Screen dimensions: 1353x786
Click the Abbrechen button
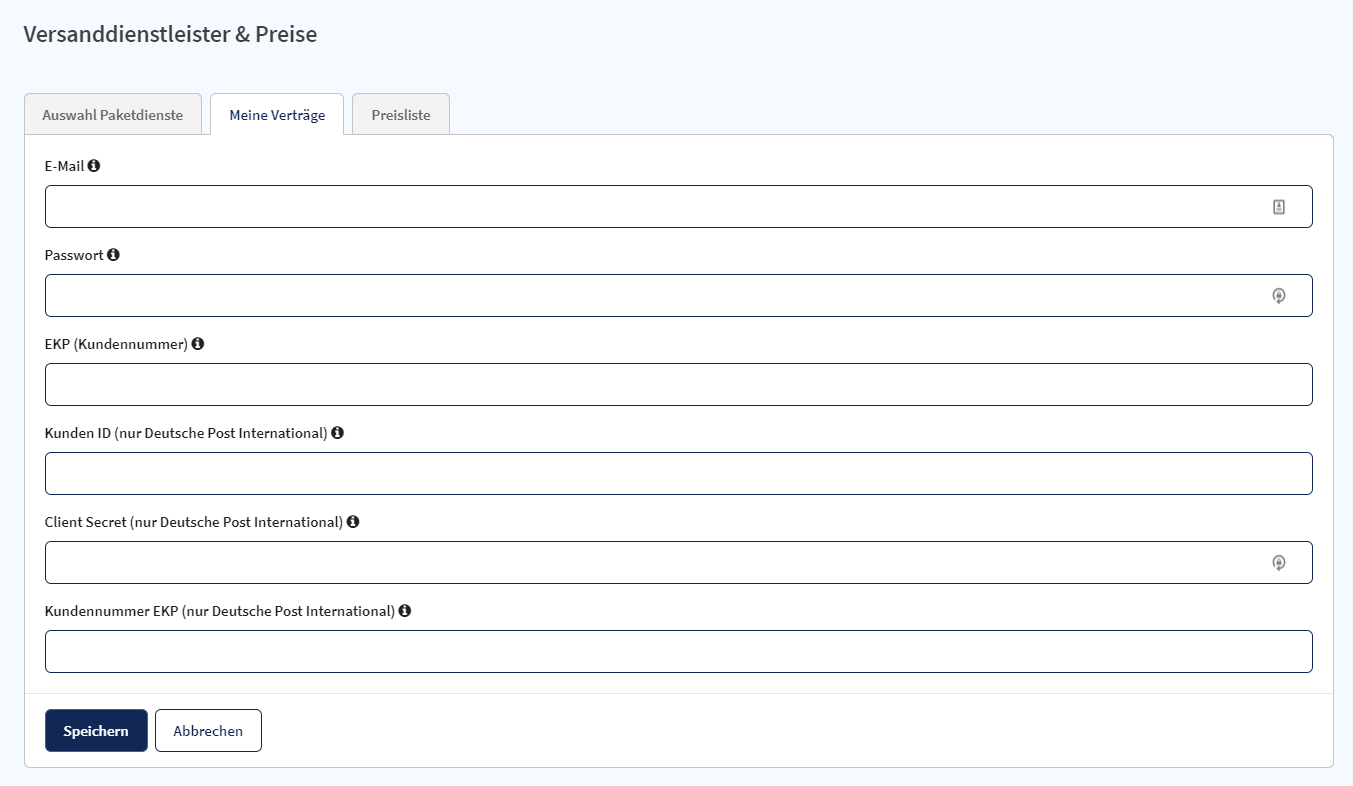(208, 731)
